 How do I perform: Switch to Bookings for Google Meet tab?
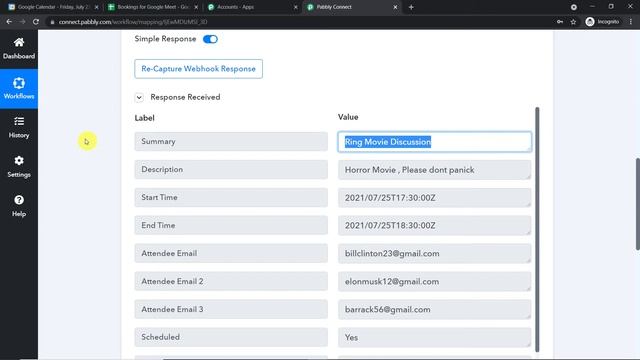click(153, 7)
